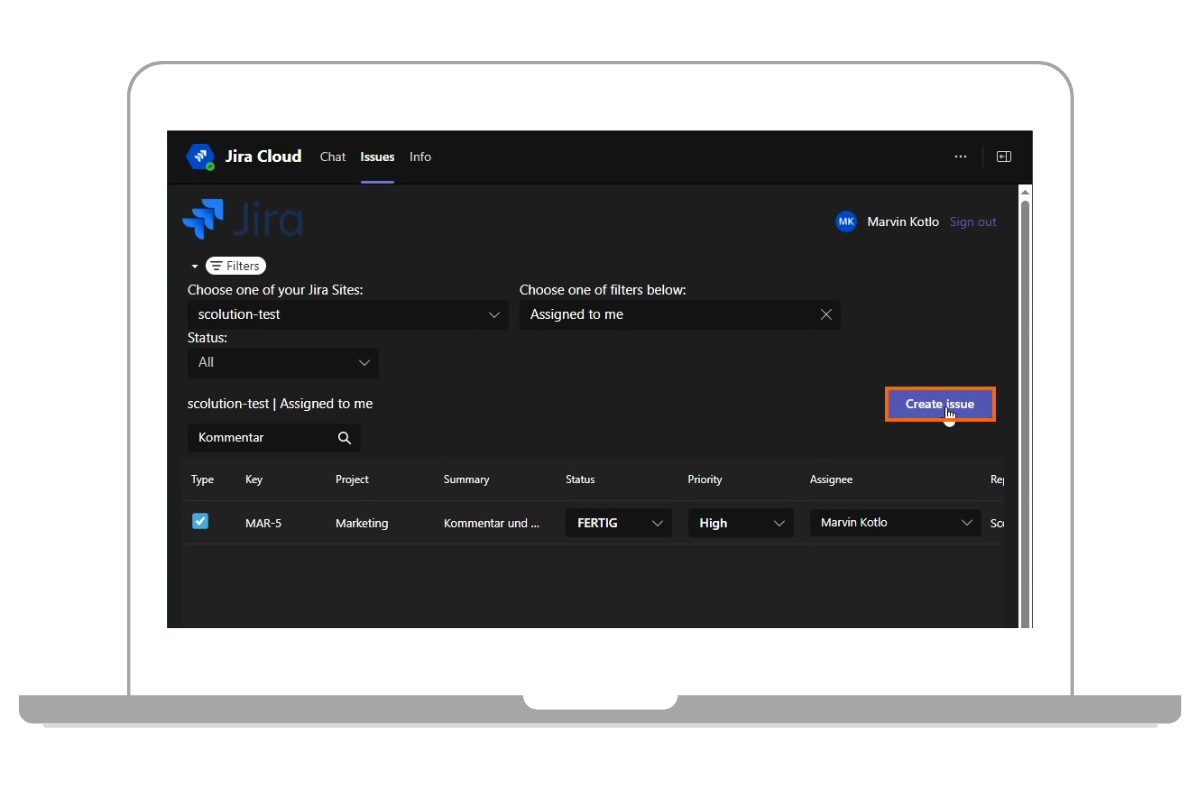This screenshot has width=1200, height=790.
Task: Open the Marvin Kotlo assignee dropdown
Action: coord(895,523)
